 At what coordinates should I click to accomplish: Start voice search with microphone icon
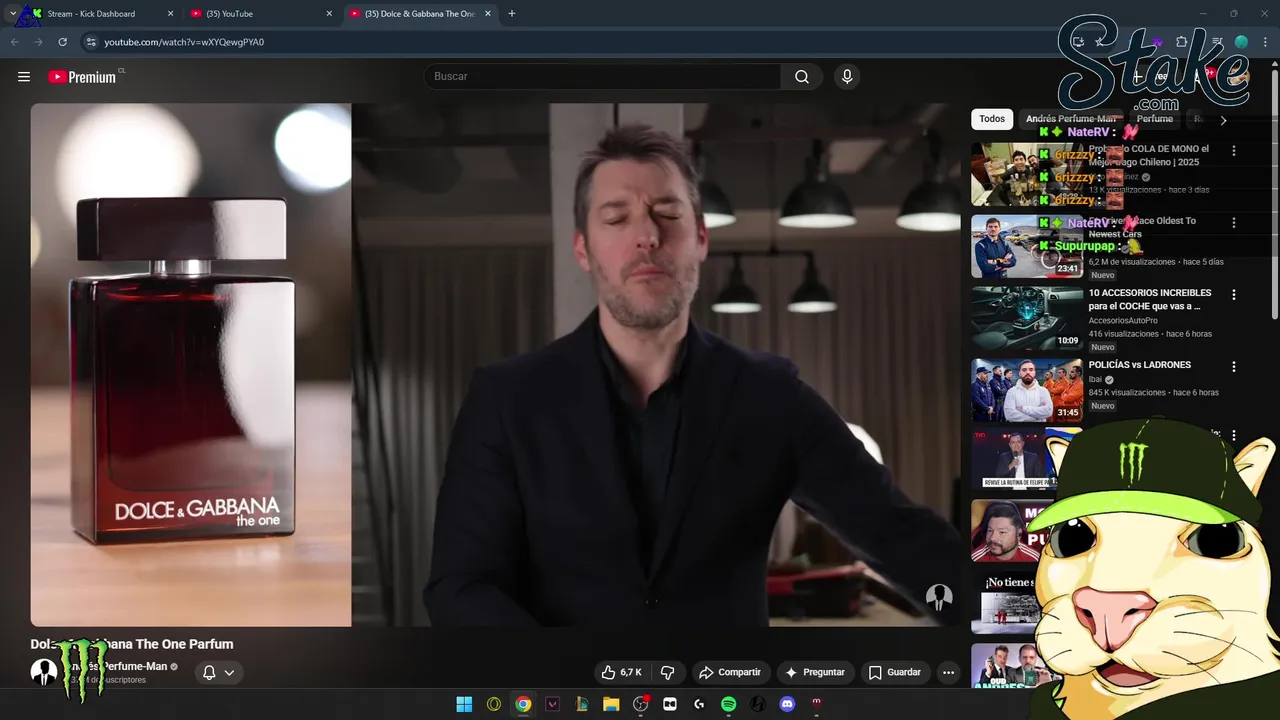click(x=847, y=77)
